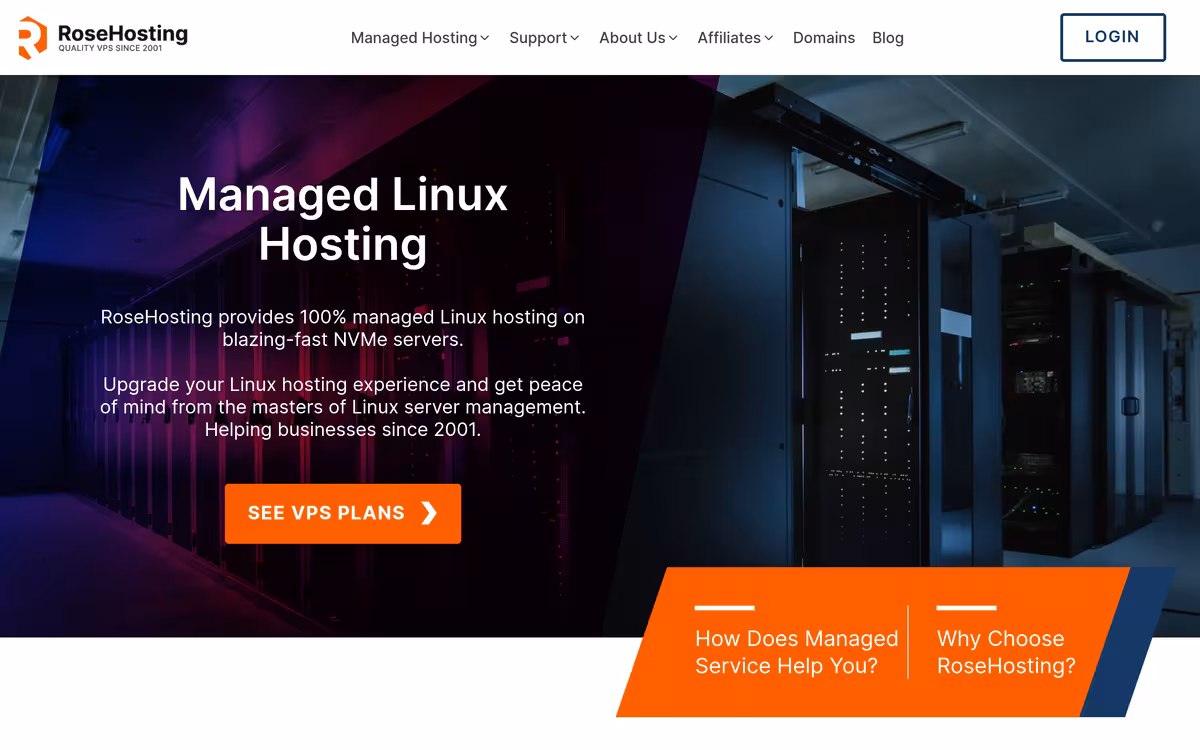Open Why Choose RoseHosting? link

pos(1006,652)
